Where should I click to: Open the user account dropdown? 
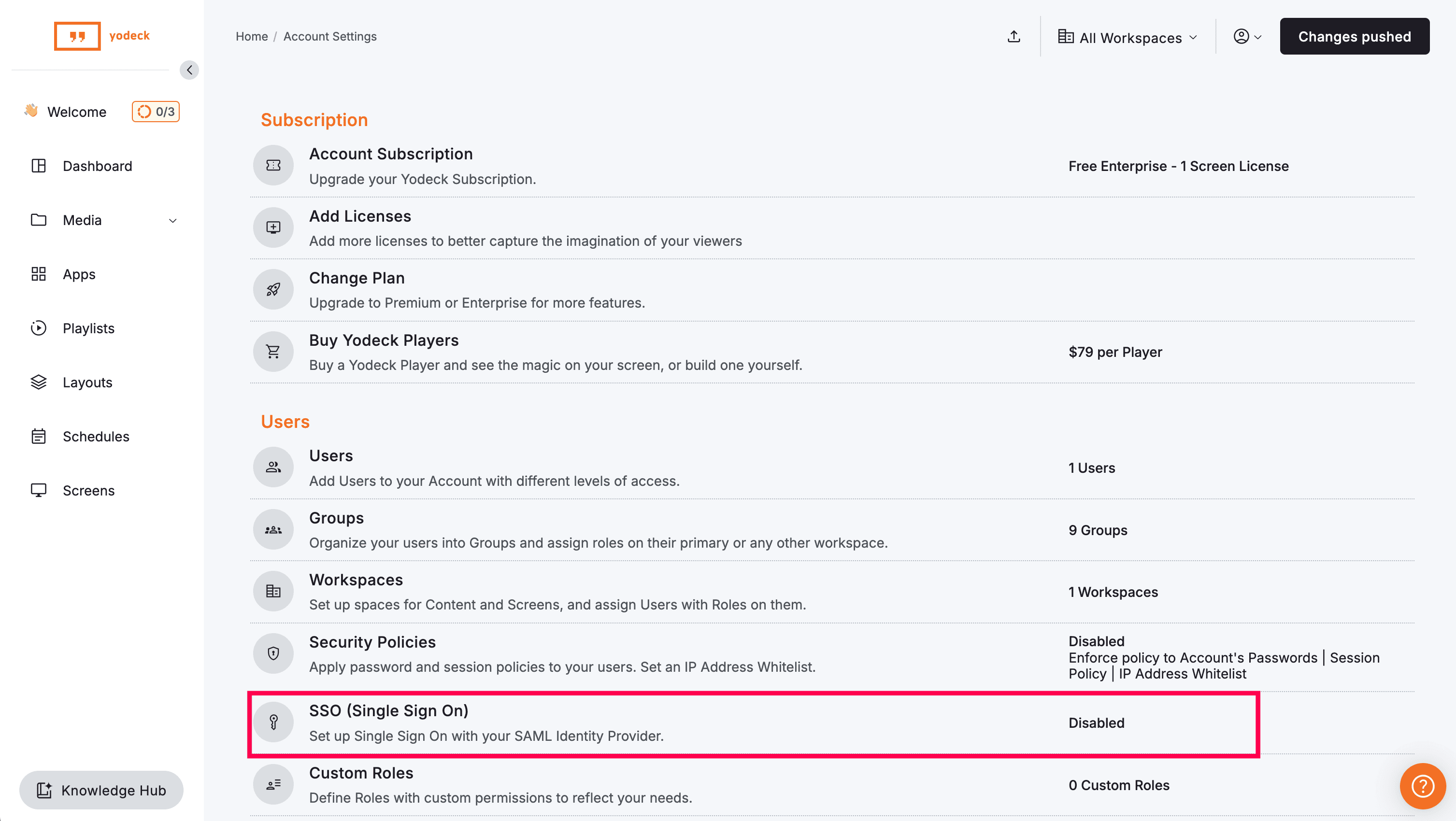[x=1247, y=37]
